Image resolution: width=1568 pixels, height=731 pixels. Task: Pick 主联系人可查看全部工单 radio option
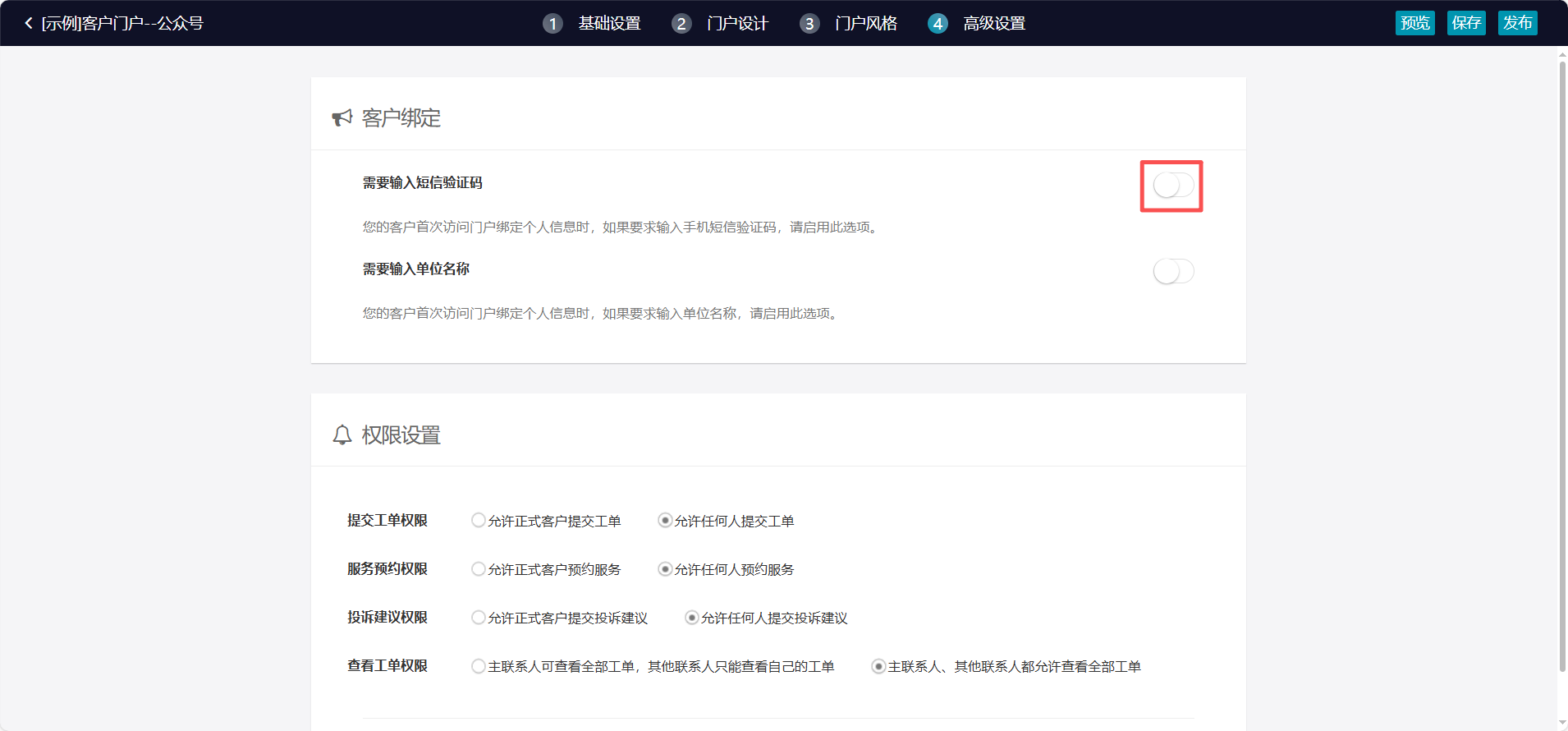(479, 665)
